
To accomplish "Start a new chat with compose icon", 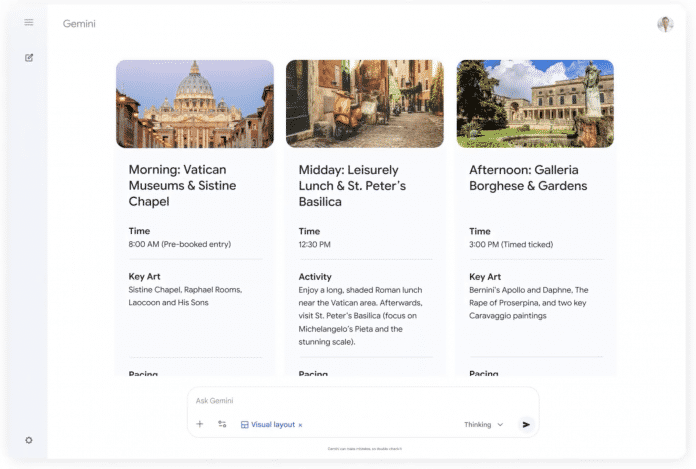I will [29, 58].
